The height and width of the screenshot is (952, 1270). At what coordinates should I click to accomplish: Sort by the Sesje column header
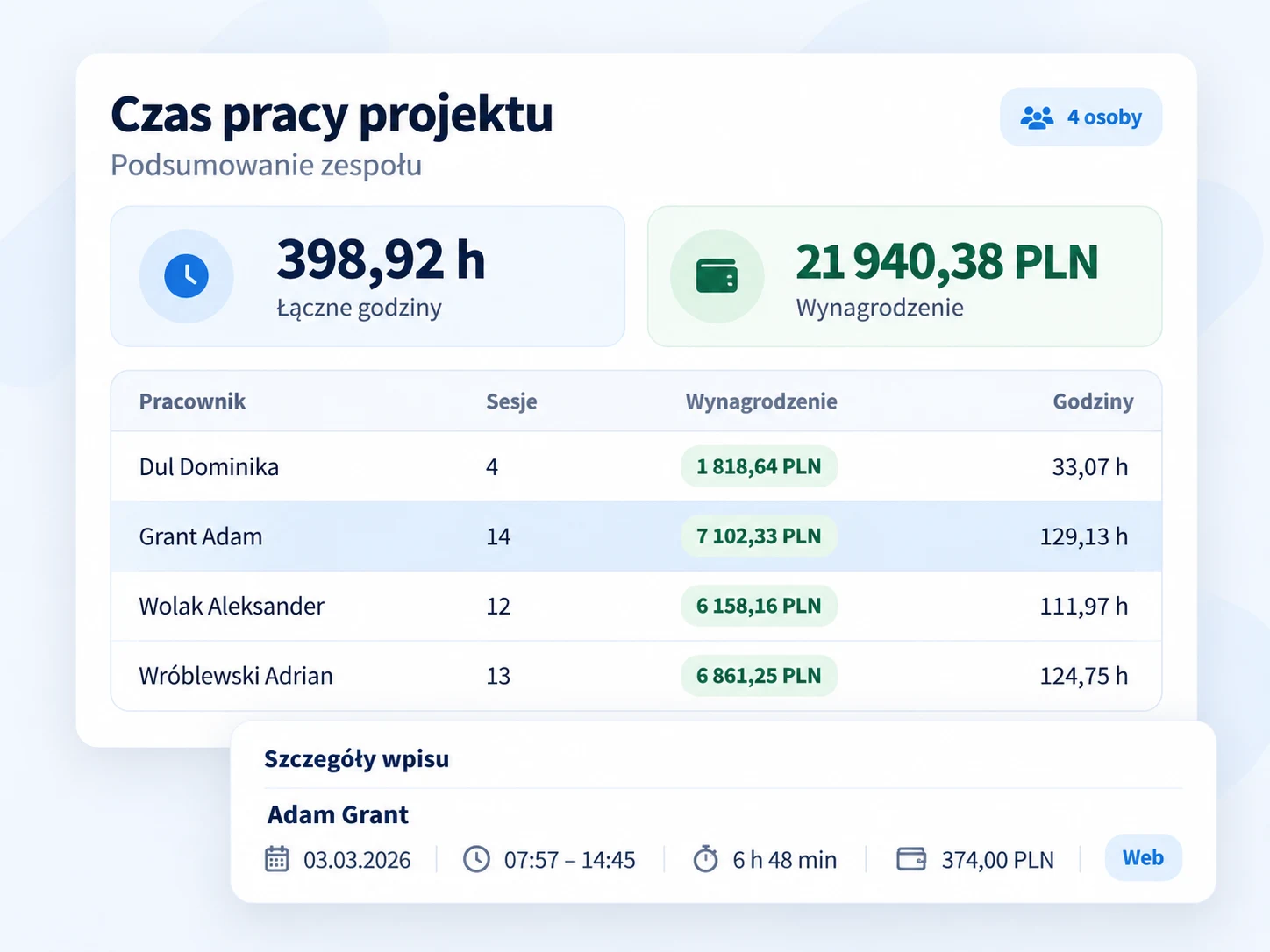pos(511,401)
